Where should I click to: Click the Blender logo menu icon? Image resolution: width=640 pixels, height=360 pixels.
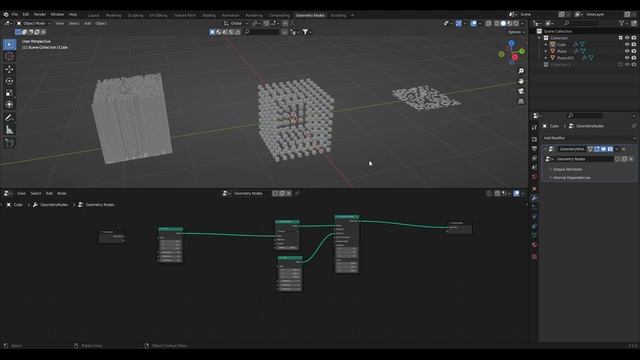coord(6,15)
